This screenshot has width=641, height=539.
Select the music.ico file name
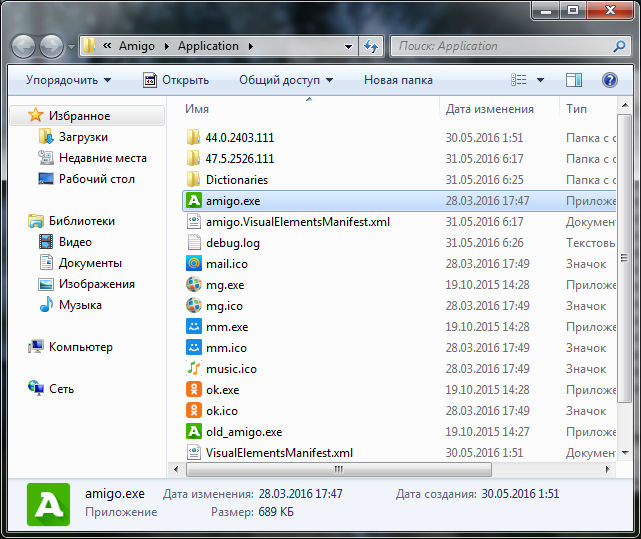point(231,369)
